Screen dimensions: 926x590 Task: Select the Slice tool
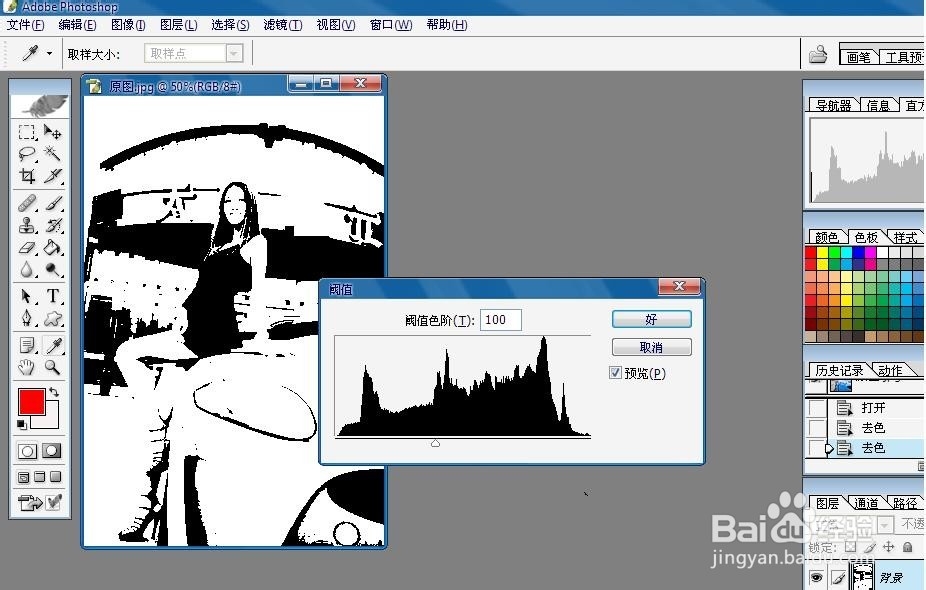point(53,175)
